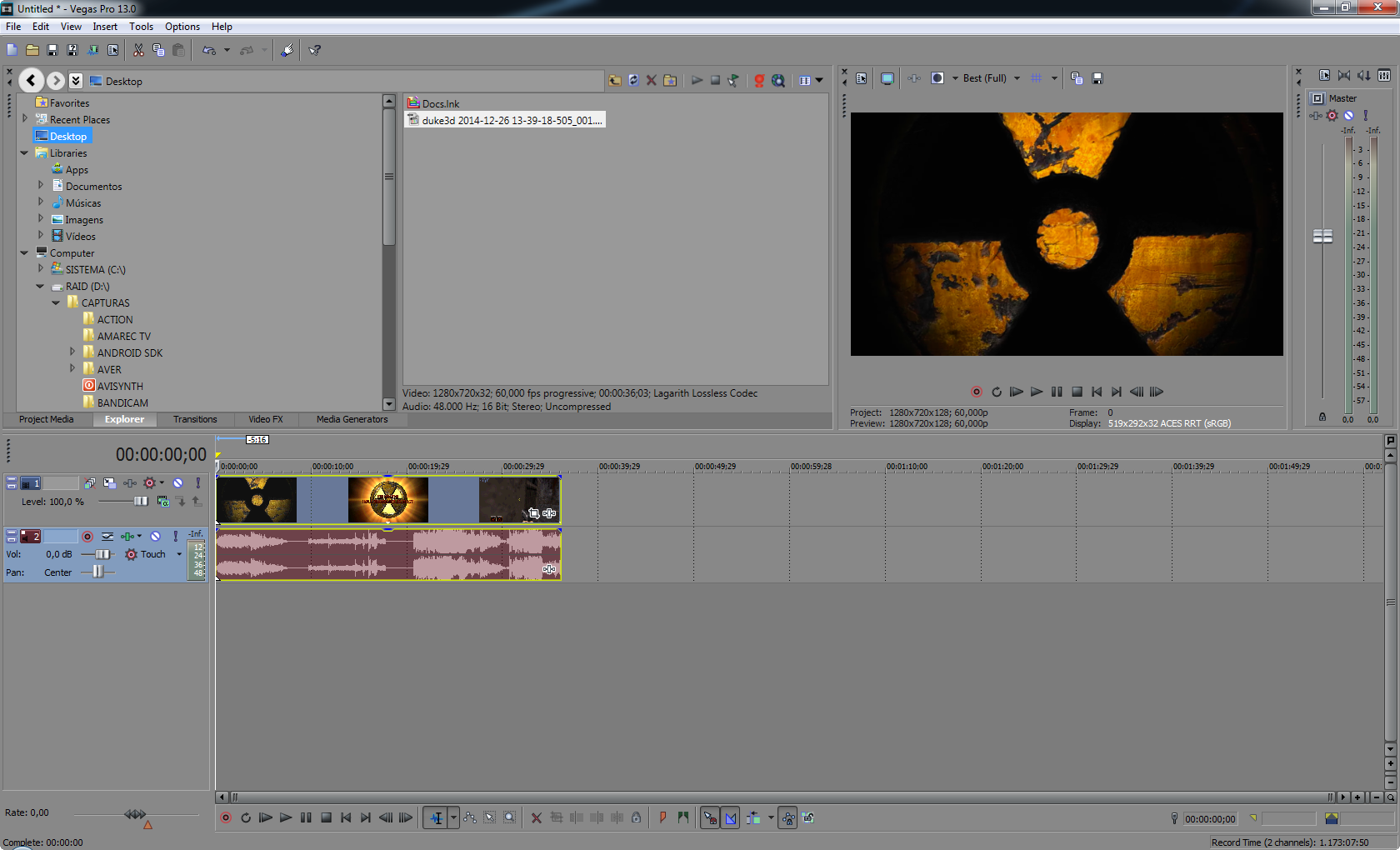The width and height of the screenshot is (1400, 850).
Task: Play the project from the timeline transport
Action: [x=286, y=818]
